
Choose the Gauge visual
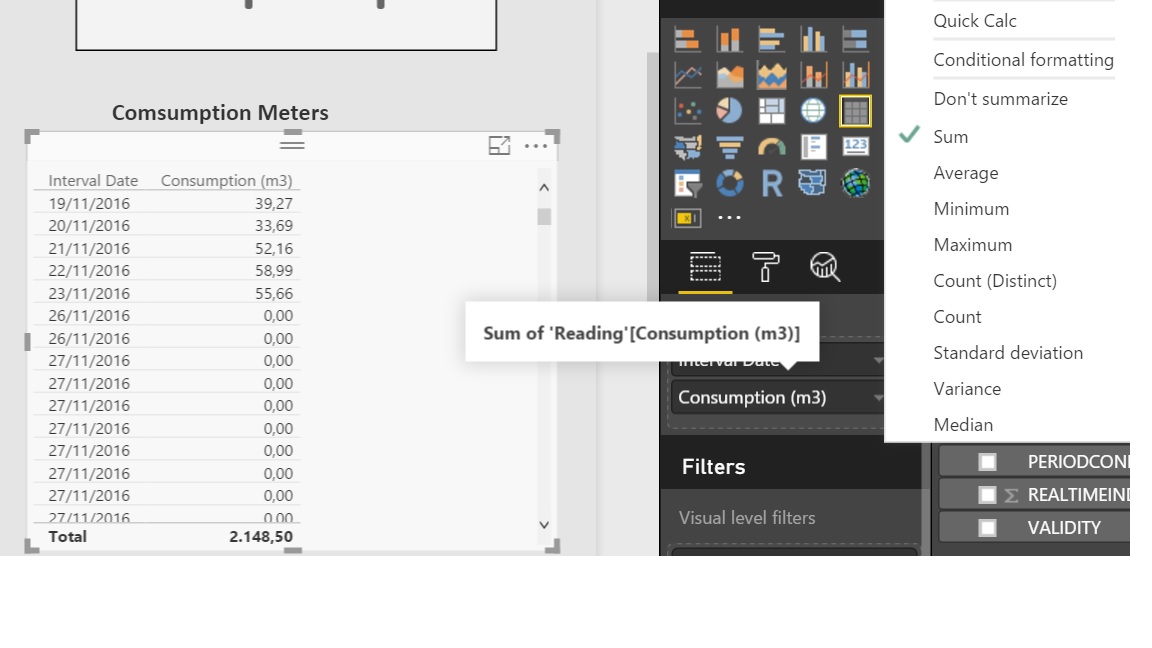tap(771, 147)
